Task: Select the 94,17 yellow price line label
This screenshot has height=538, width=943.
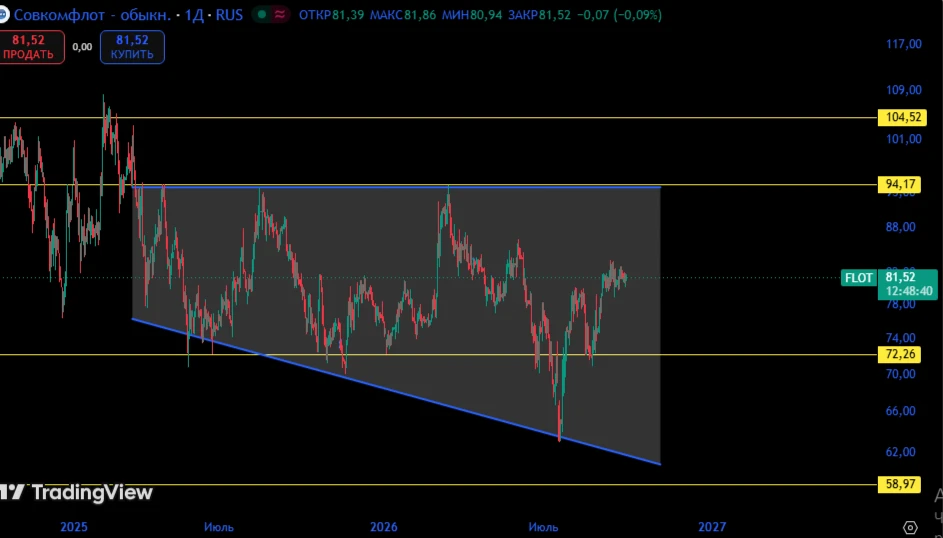Action: (899, 185)
